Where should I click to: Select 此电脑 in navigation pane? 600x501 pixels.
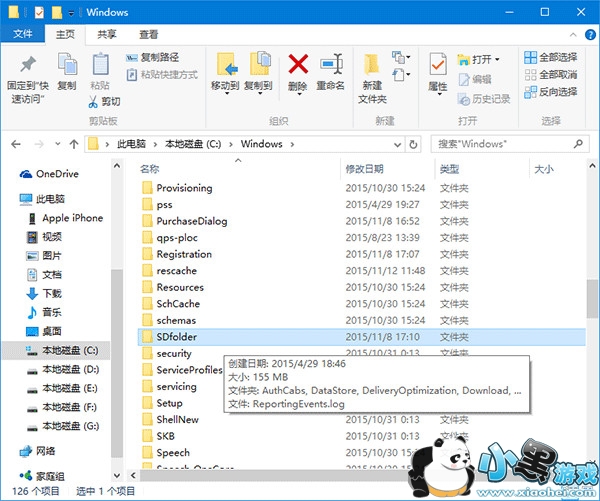coord(42,199)
